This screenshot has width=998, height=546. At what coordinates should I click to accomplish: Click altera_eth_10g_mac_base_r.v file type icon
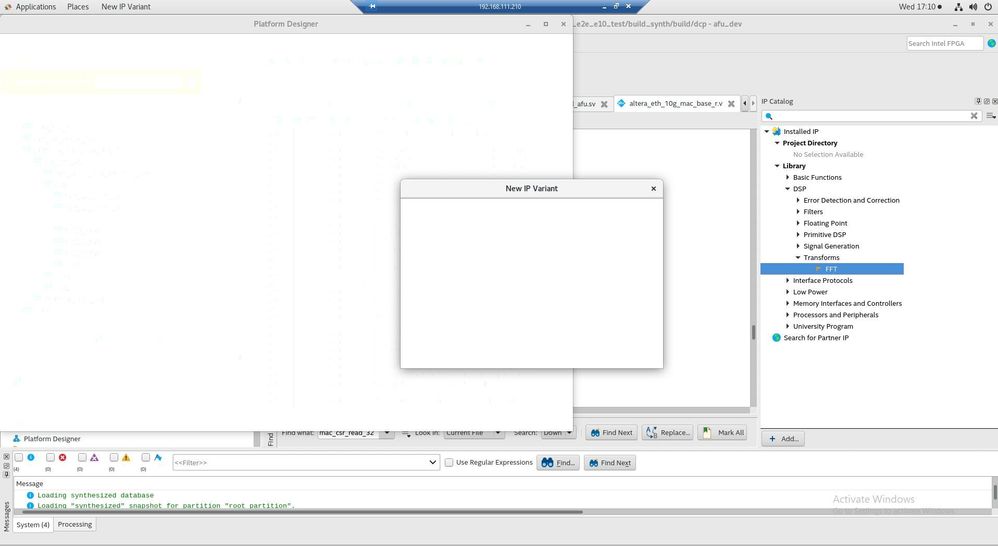pos(621,103)
